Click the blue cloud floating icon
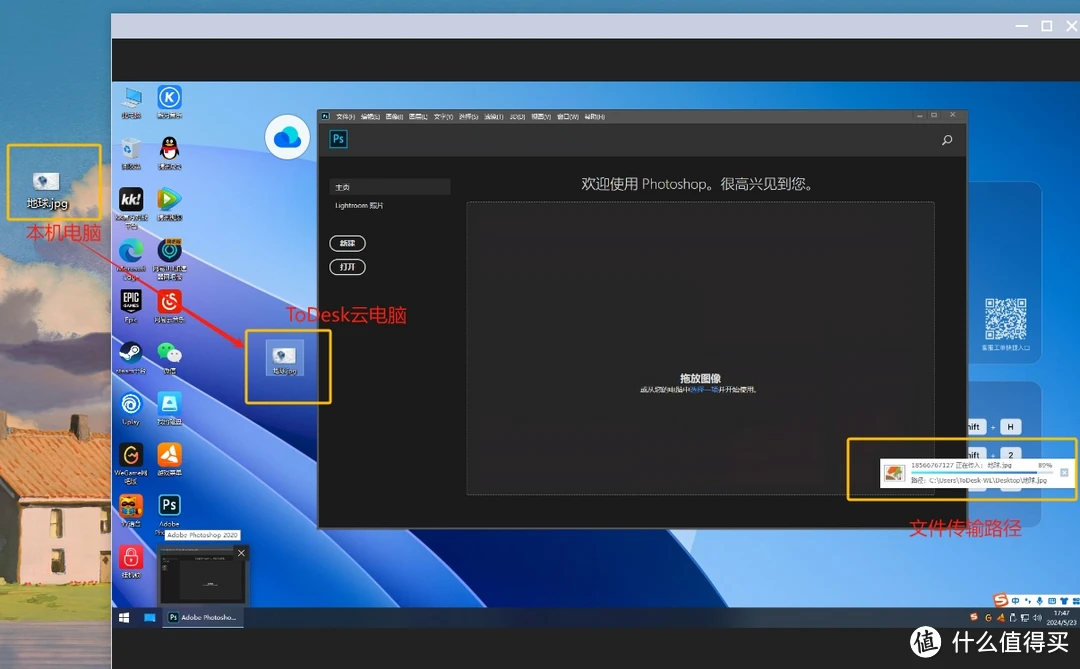1080x669 pixels. click(x=287, y=138)
